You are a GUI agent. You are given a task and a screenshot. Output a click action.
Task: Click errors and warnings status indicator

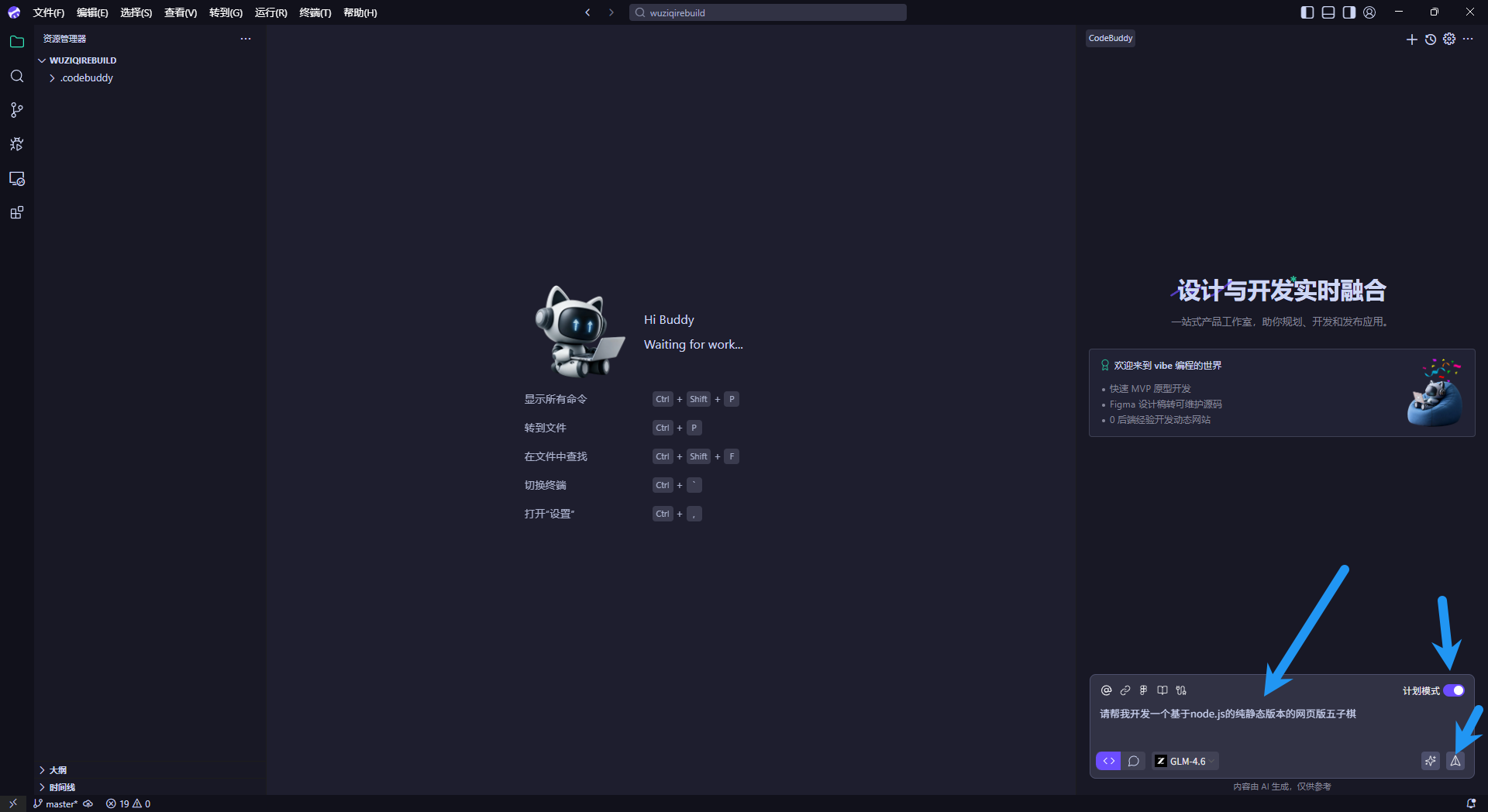tap(129, 803)
